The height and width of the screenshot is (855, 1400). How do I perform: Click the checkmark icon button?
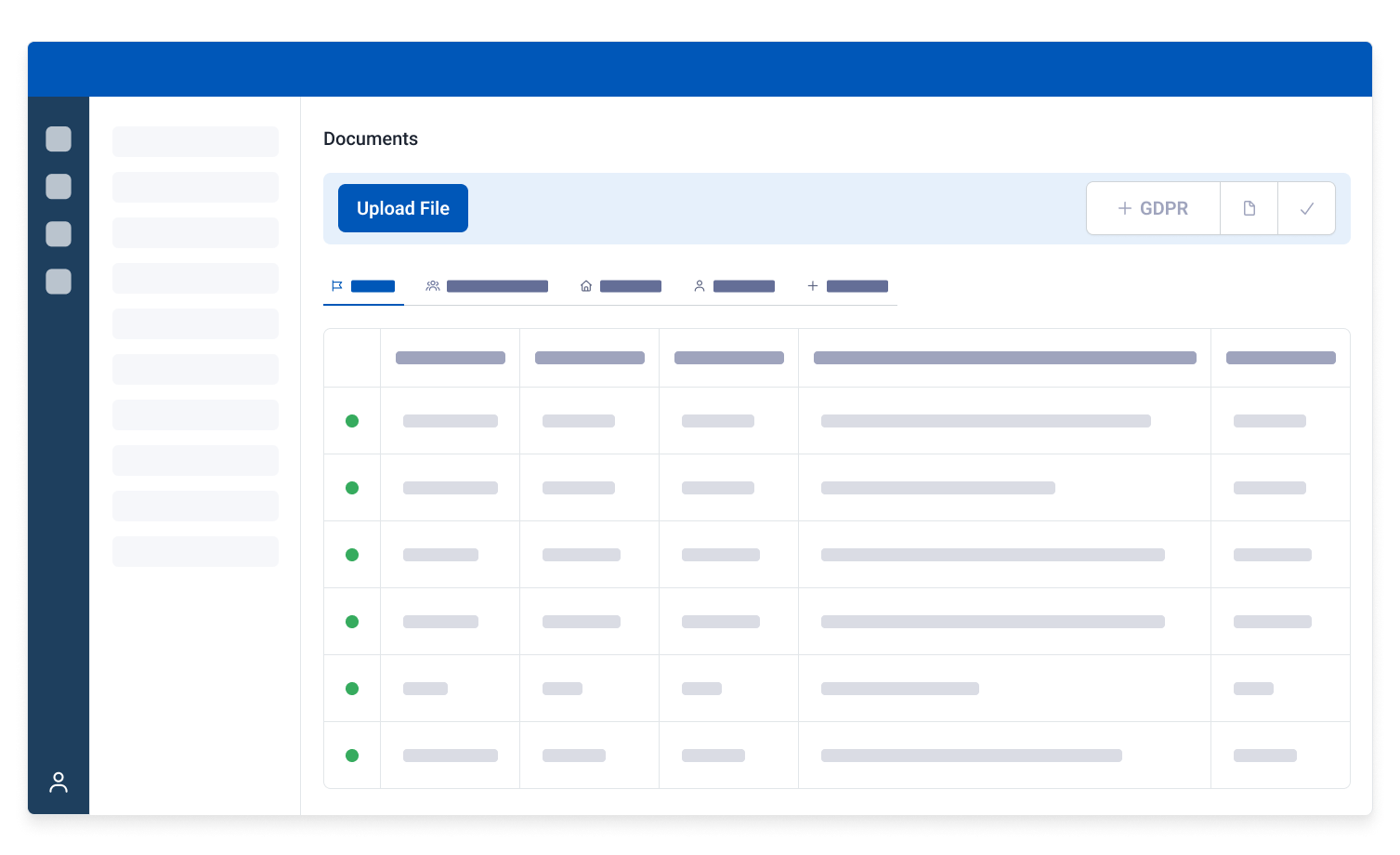tap(1306, 208)
